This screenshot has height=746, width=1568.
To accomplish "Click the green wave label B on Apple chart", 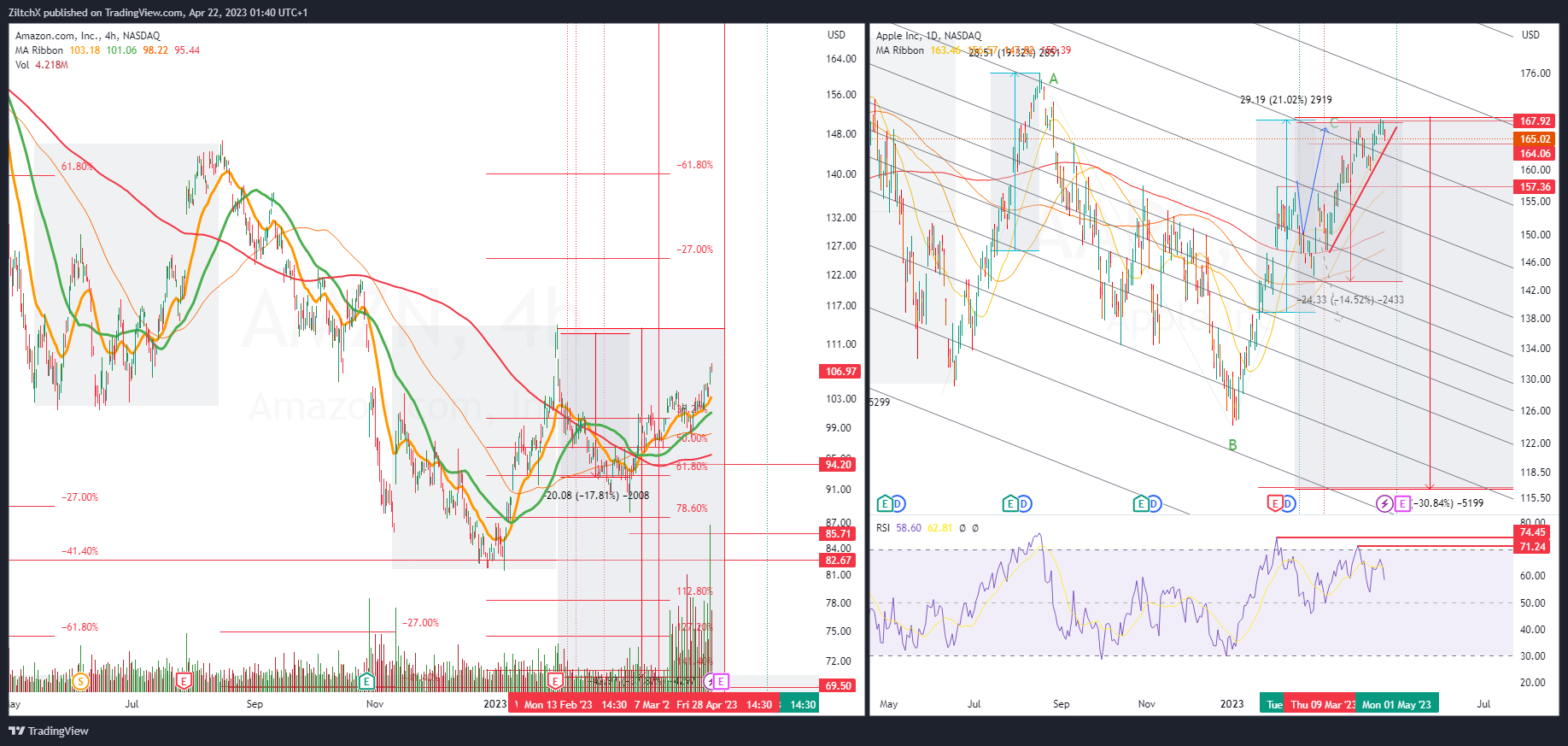I will click(x=1232, y=445).
